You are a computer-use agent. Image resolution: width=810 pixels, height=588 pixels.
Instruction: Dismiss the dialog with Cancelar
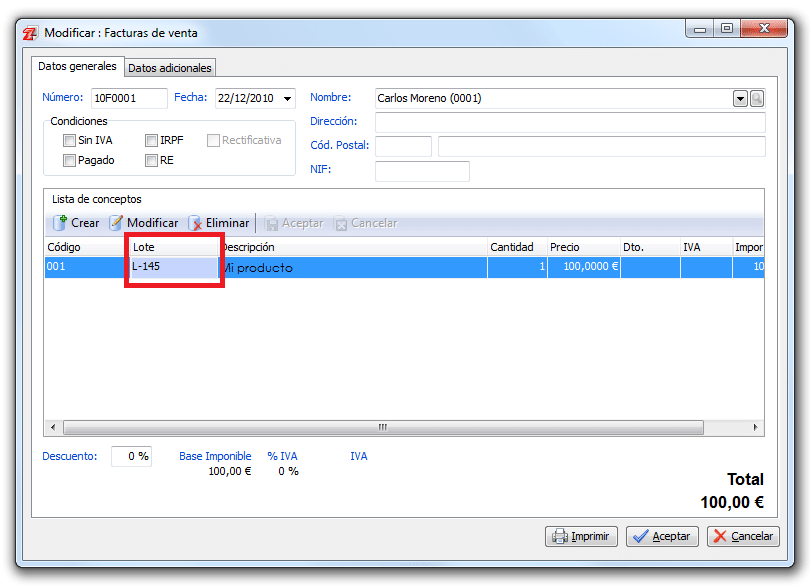pos(743,536)
